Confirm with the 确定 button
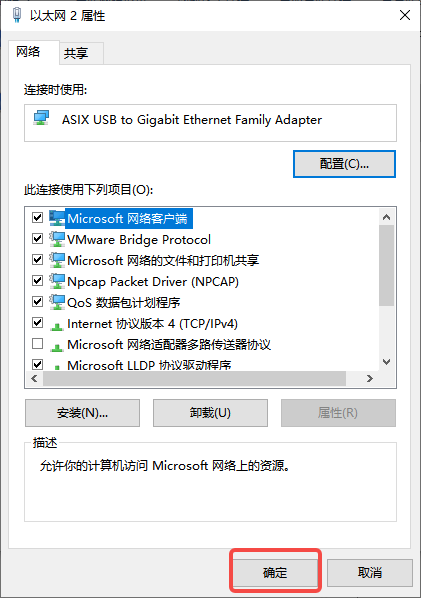This screenshot has width=421, height=598. [x=275, y=572]
